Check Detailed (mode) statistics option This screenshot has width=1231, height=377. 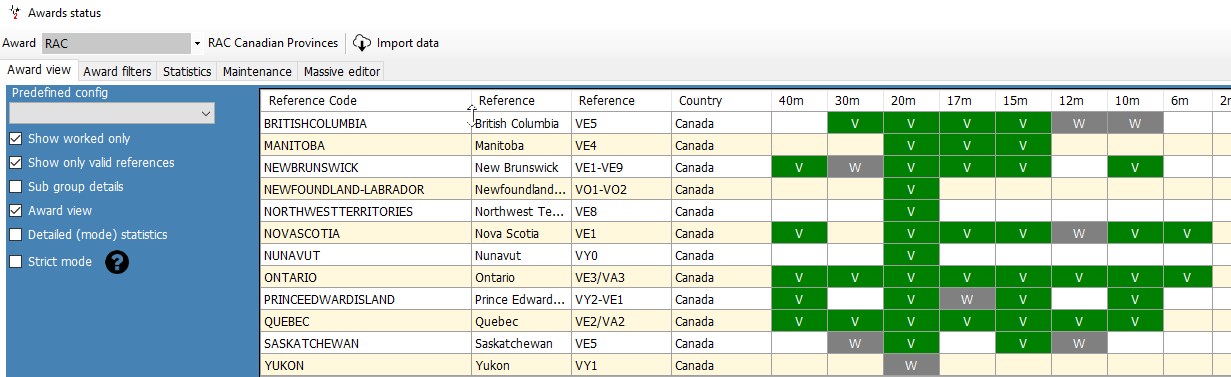pyautogui.click(x=15, y=235)
